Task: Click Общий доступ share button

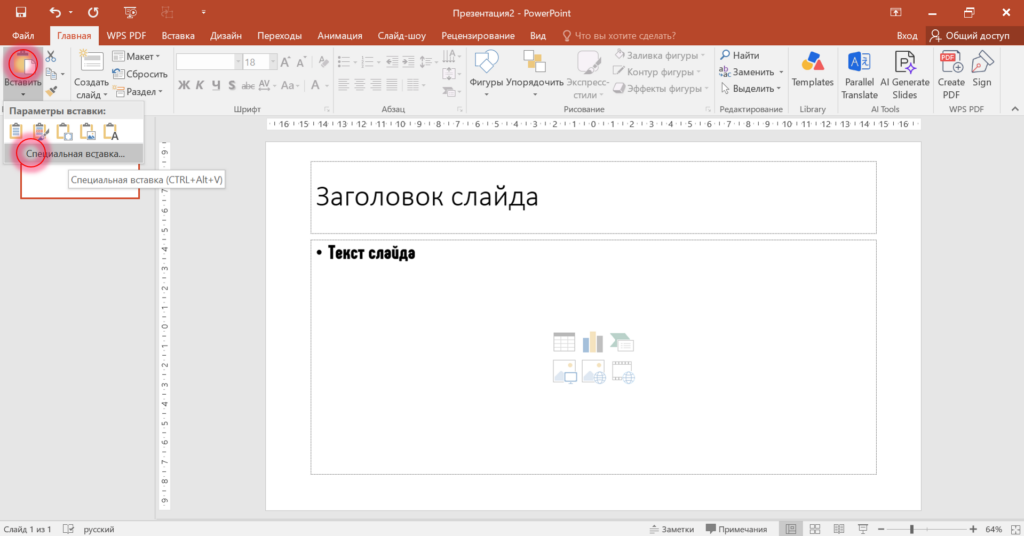Action: pos(970,35)
